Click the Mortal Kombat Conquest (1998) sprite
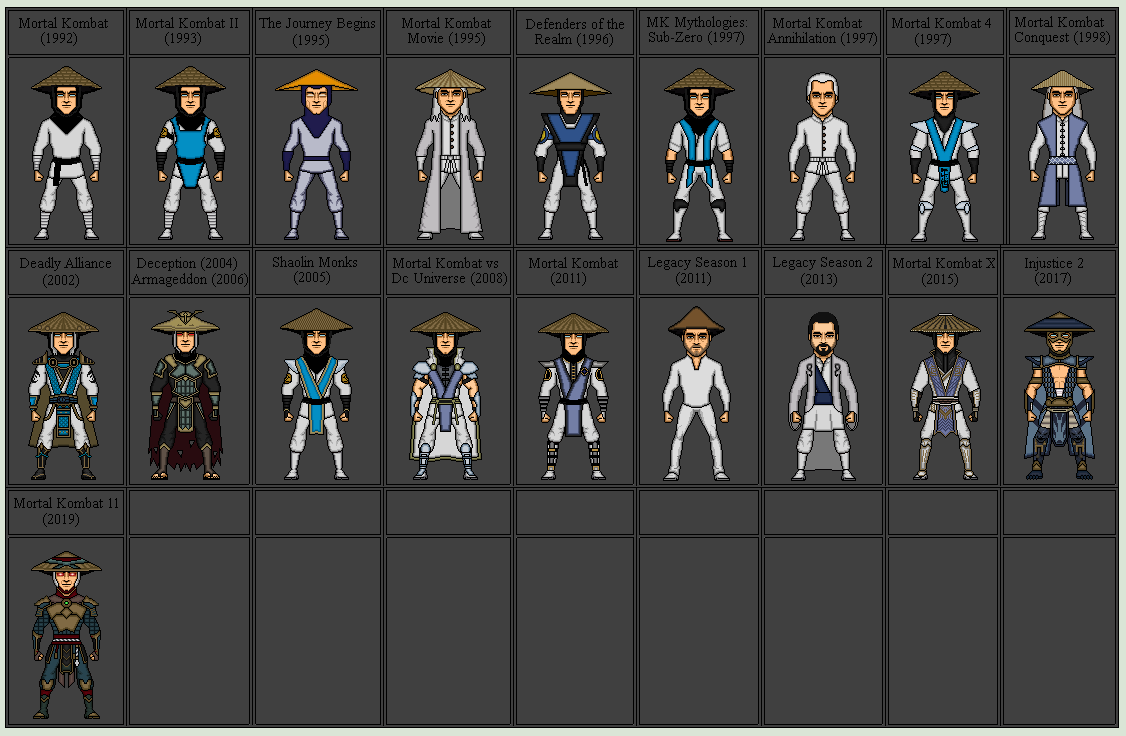The image size is (1126, 736). coord(1062,154)
